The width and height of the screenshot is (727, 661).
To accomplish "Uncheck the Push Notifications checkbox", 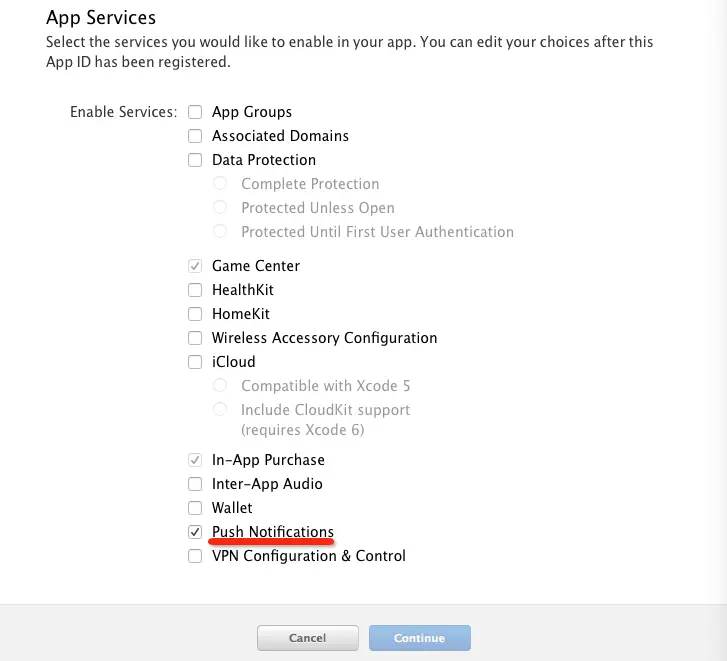I will (195, 532).
